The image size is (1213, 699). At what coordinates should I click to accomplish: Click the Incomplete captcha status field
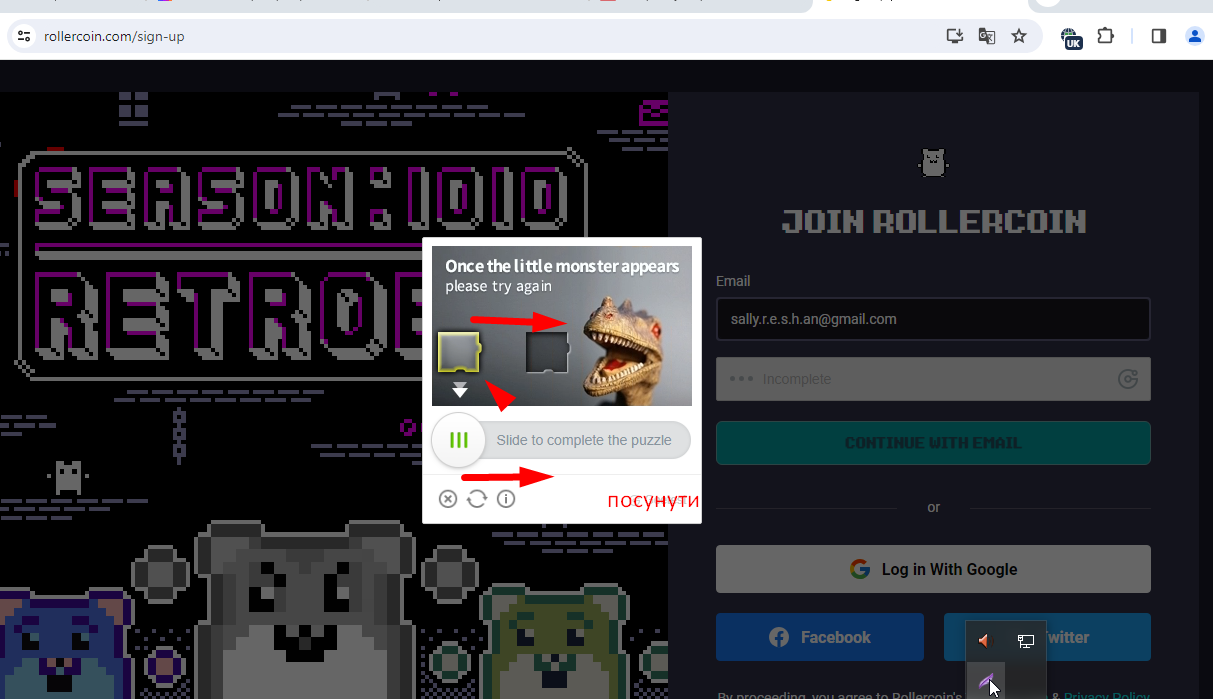[933, 379]
